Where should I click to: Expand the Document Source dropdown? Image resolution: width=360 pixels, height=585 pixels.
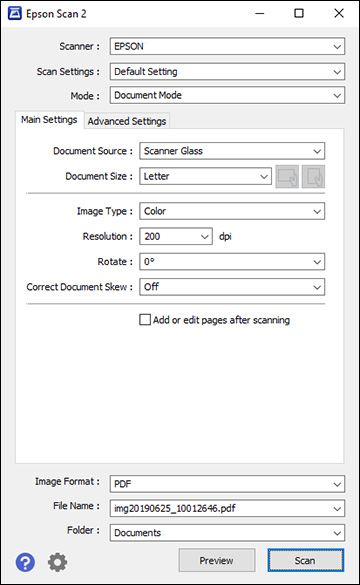(232, 151)
